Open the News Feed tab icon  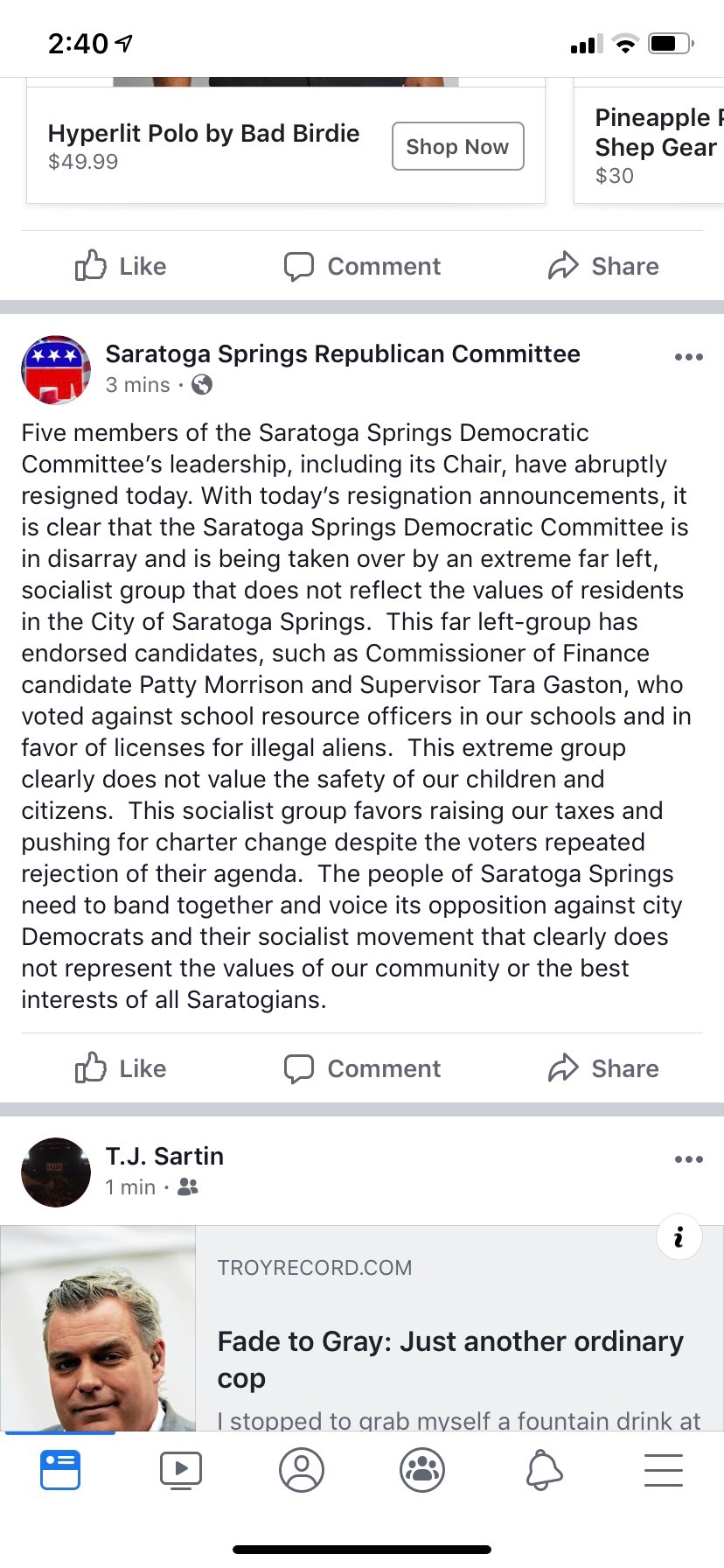click(60, 1470)
